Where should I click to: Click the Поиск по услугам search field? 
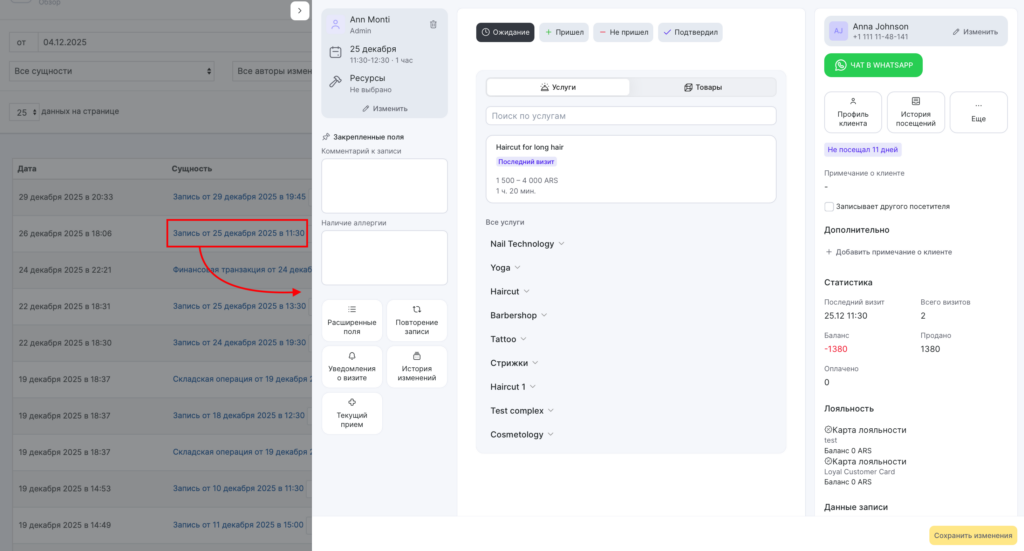[x=630, y=116]
